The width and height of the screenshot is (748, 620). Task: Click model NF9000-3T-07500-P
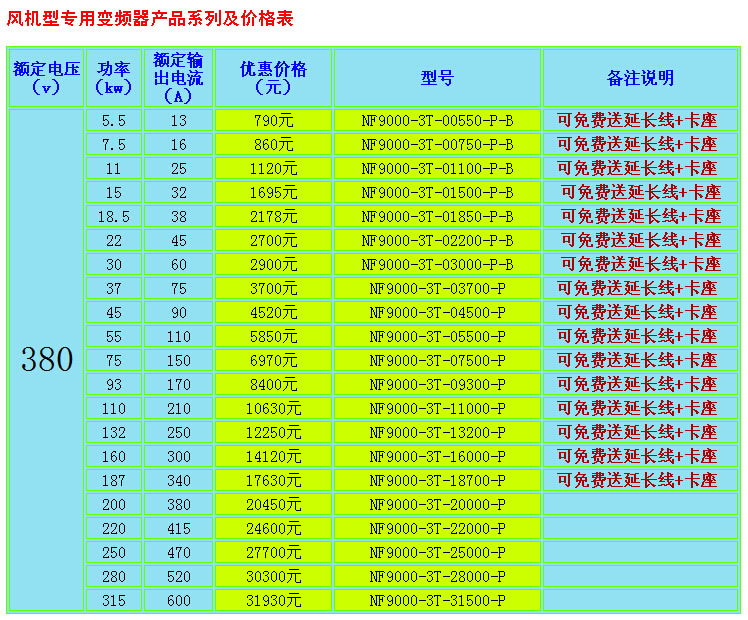click(437, 360)
